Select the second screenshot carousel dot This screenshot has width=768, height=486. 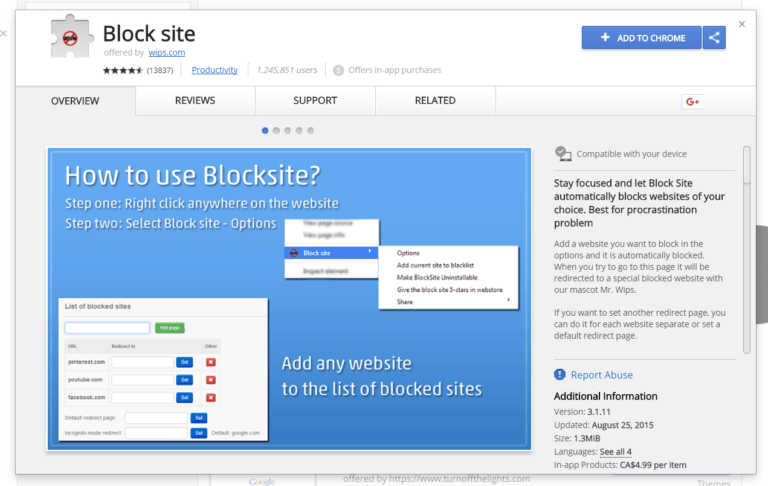276,130
